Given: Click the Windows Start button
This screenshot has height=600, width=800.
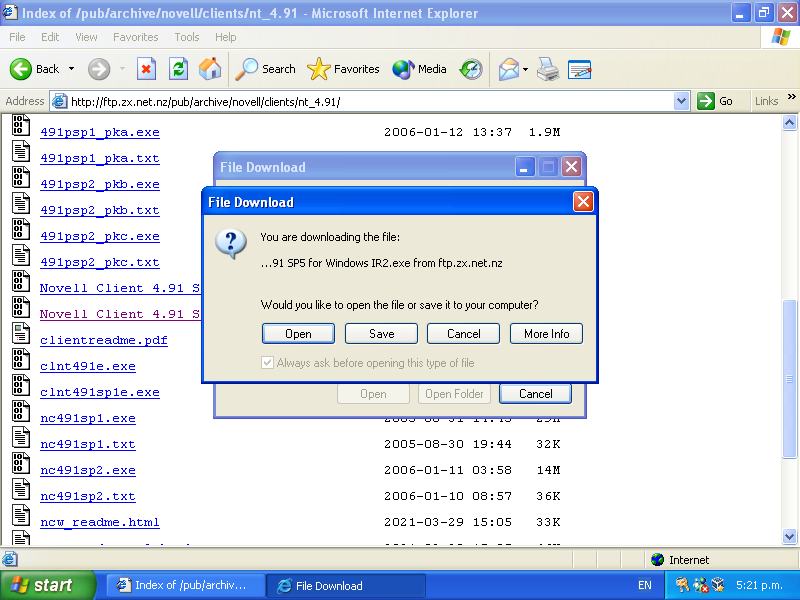Looking at the screenshot, I should point(48,585).
